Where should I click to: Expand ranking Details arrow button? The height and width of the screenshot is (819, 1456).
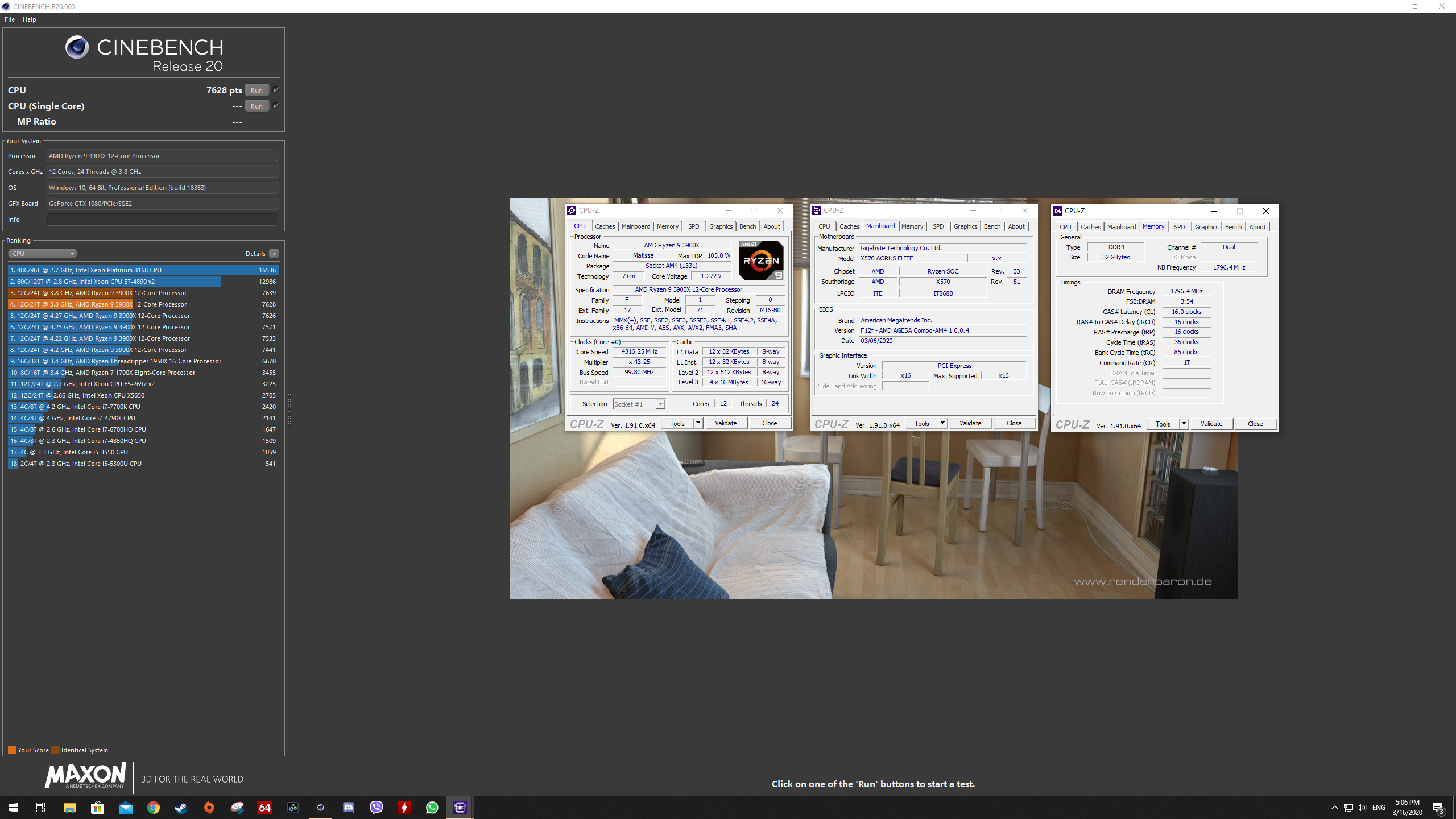274,254
